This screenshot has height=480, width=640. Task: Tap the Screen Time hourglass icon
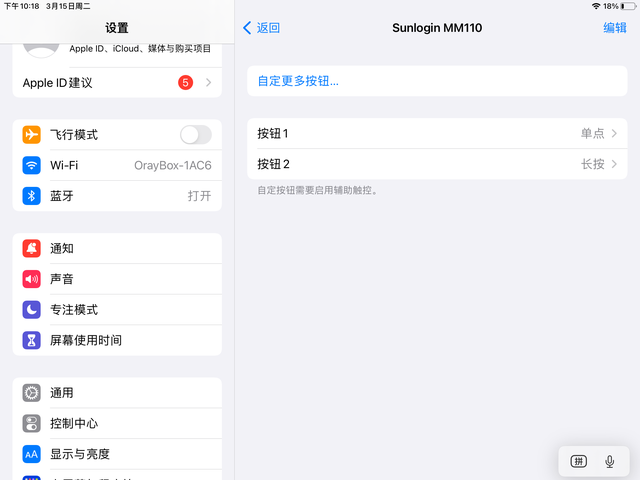pyautogui.click(x=31, y=340)
